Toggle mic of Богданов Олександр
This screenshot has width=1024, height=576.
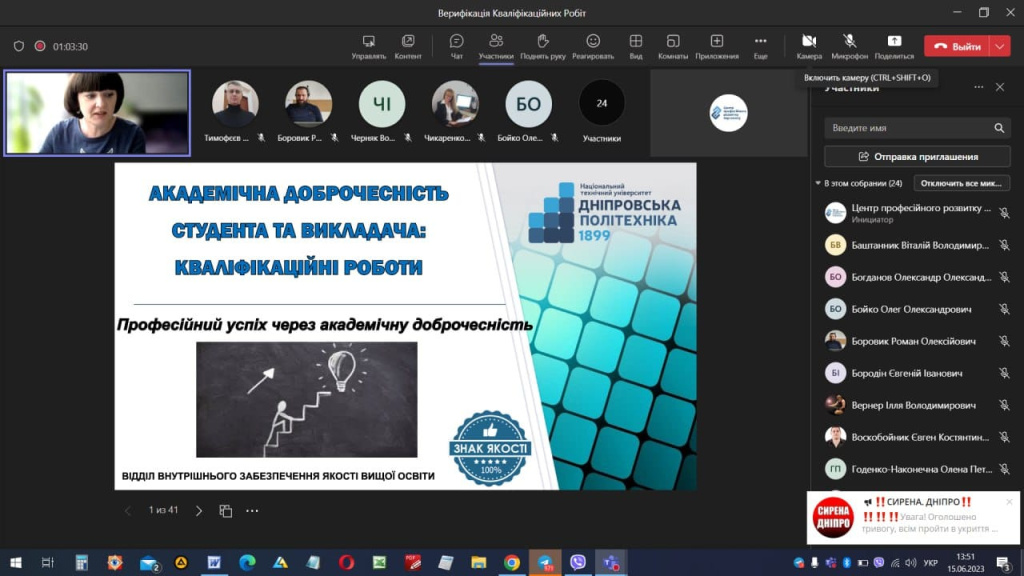[1004, 277]
